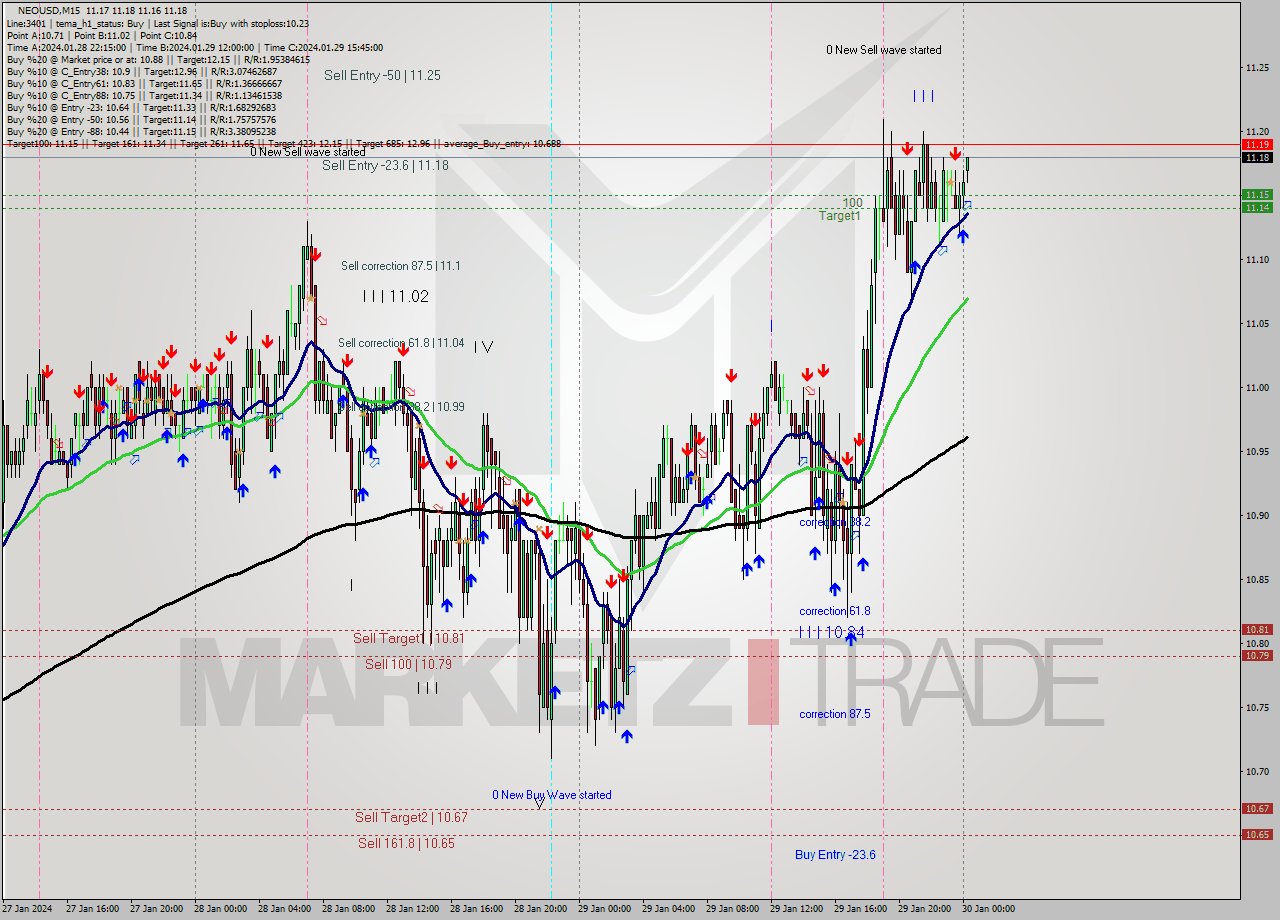The image size is (1280, 920).
Task: Click the blue 'Buy Entry -23.6' label
Action: 835,854
